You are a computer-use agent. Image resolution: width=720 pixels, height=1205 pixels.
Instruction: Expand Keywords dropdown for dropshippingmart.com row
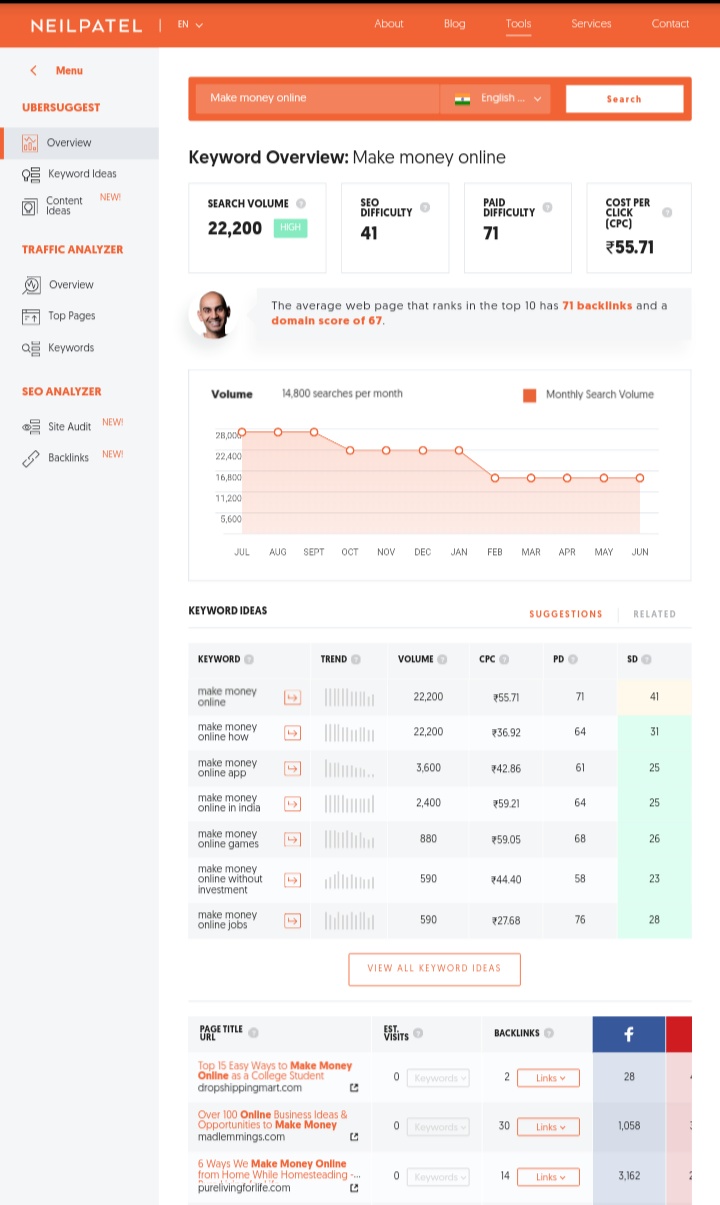point(437,1078)
